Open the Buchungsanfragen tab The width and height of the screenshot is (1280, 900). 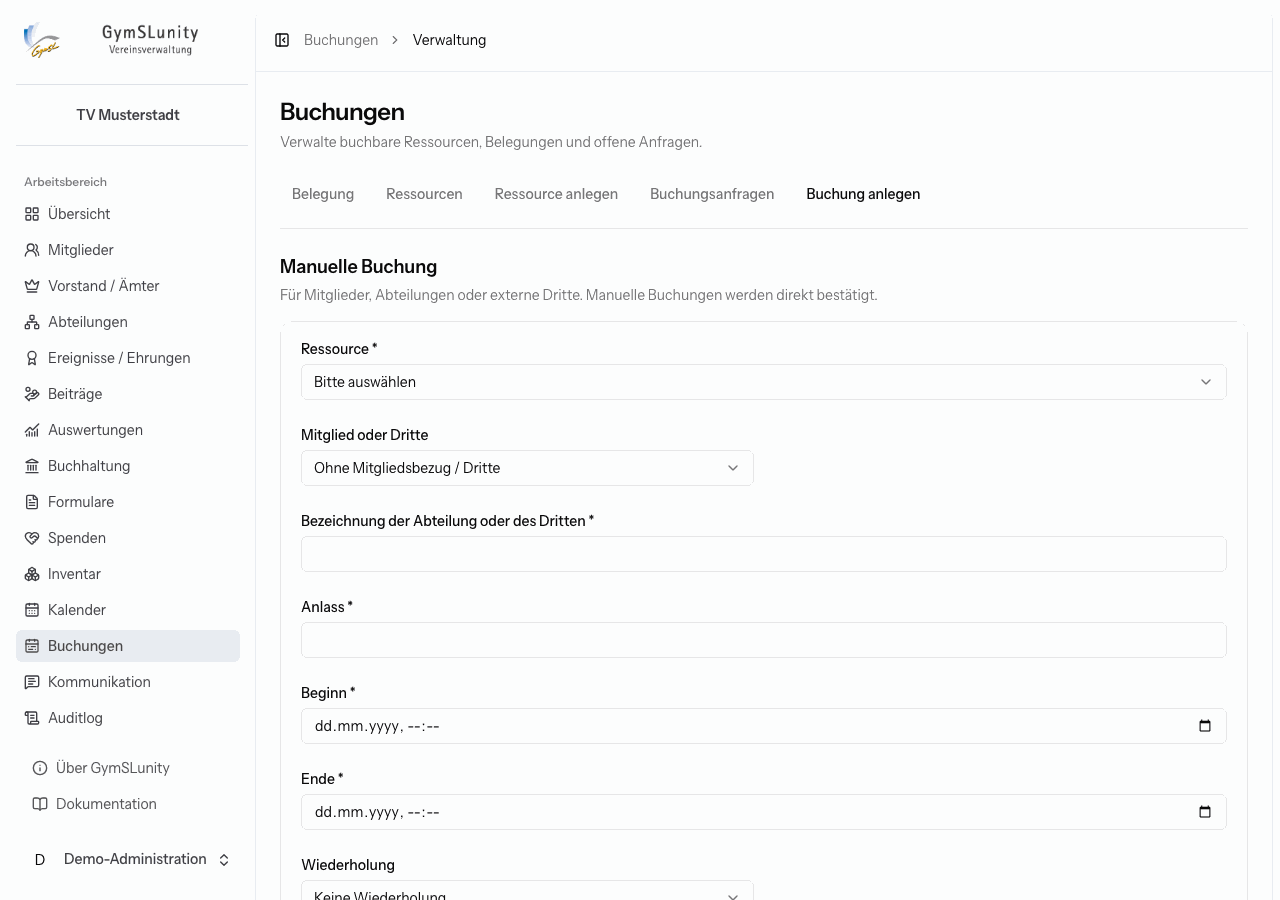tap(712, 194)
